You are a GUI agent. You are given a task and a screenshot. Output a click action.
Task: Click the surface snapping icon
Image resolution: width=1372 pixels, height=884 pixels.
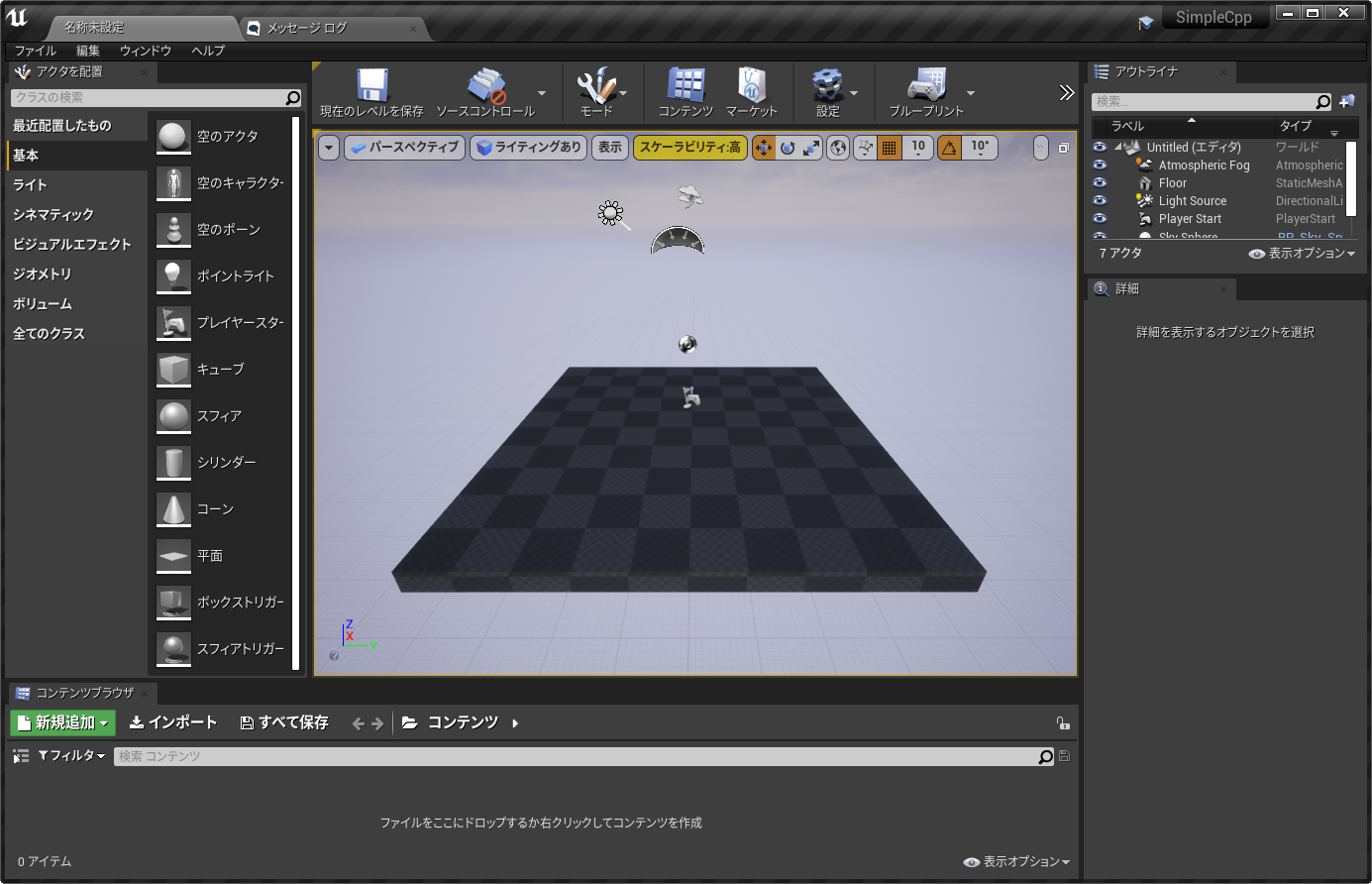pyautogui.click(x=865, y=148)
